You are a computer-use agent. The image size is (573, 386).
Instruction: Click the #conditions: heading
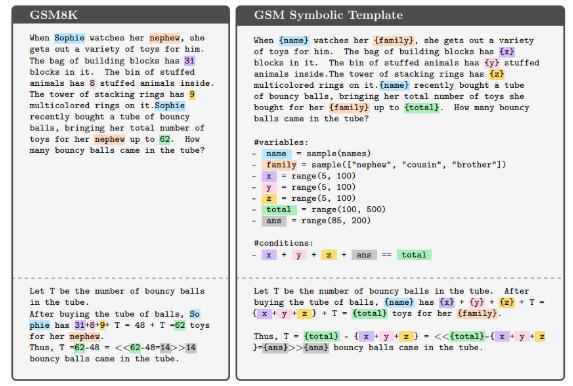coord(284,243)
